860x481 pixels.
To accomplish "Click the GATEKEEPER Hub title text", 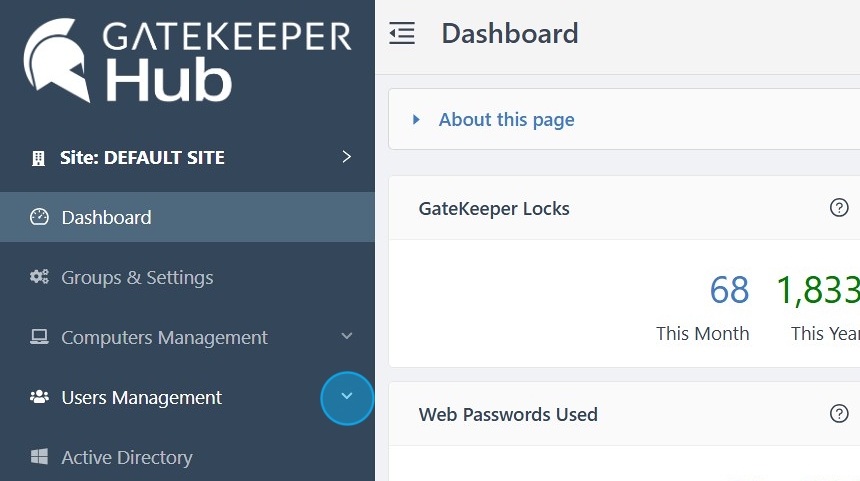I will click(227, 60).
